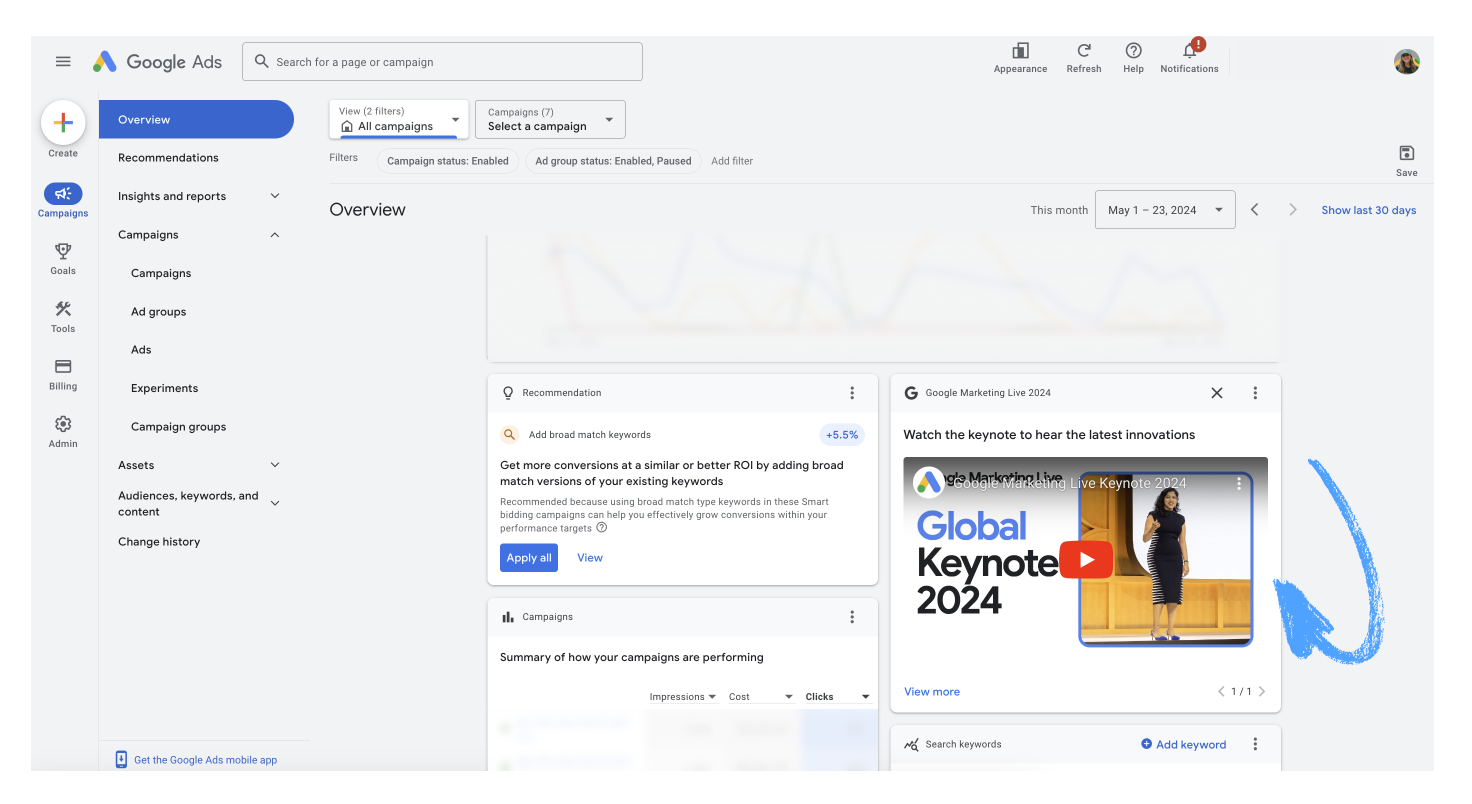This screenshot has height=804, width=1472.
Task: Select Ad groups in the sidebar menu
Action: point(158,311)
